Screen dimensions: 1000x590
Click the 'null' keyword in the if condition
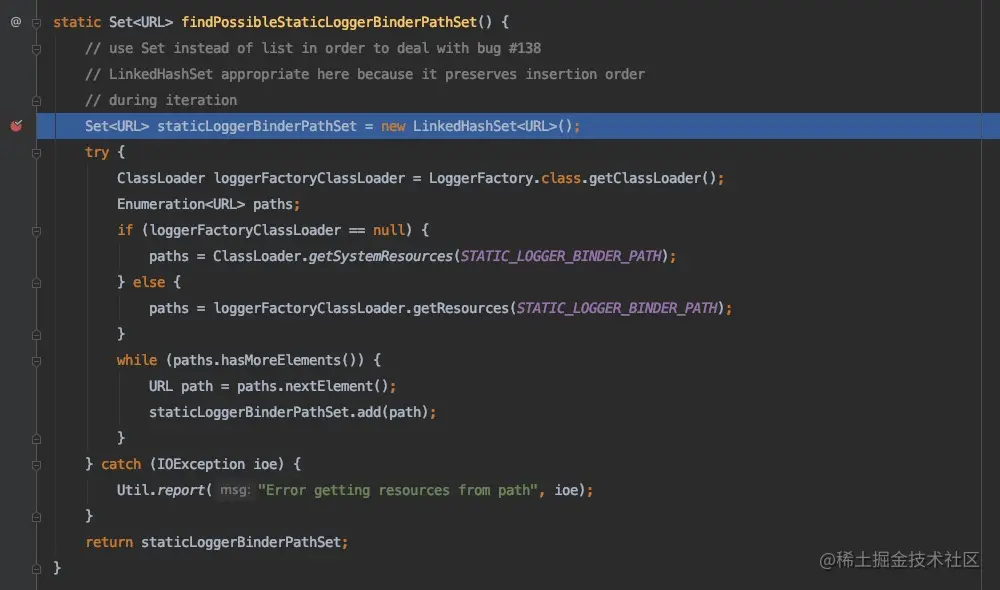coord(388,230)
